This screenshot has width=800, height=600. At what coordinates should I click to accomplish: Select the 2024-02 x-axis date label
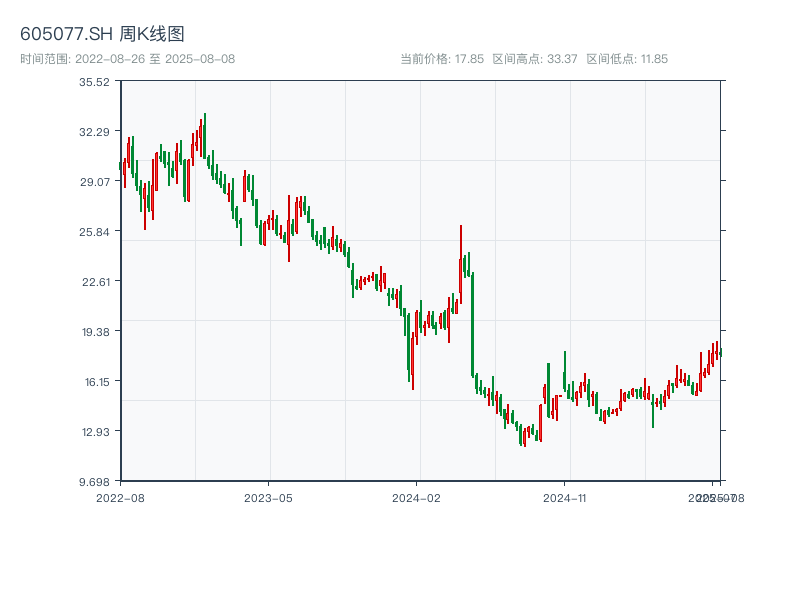[x=417, y=497]
